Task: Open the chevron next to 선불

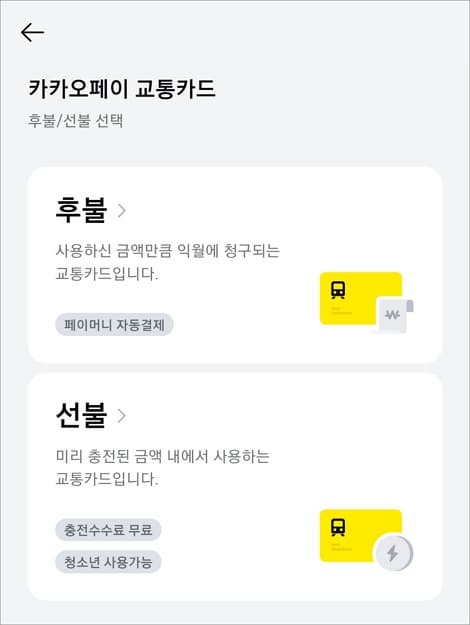Action: click(x=122, y=415)
